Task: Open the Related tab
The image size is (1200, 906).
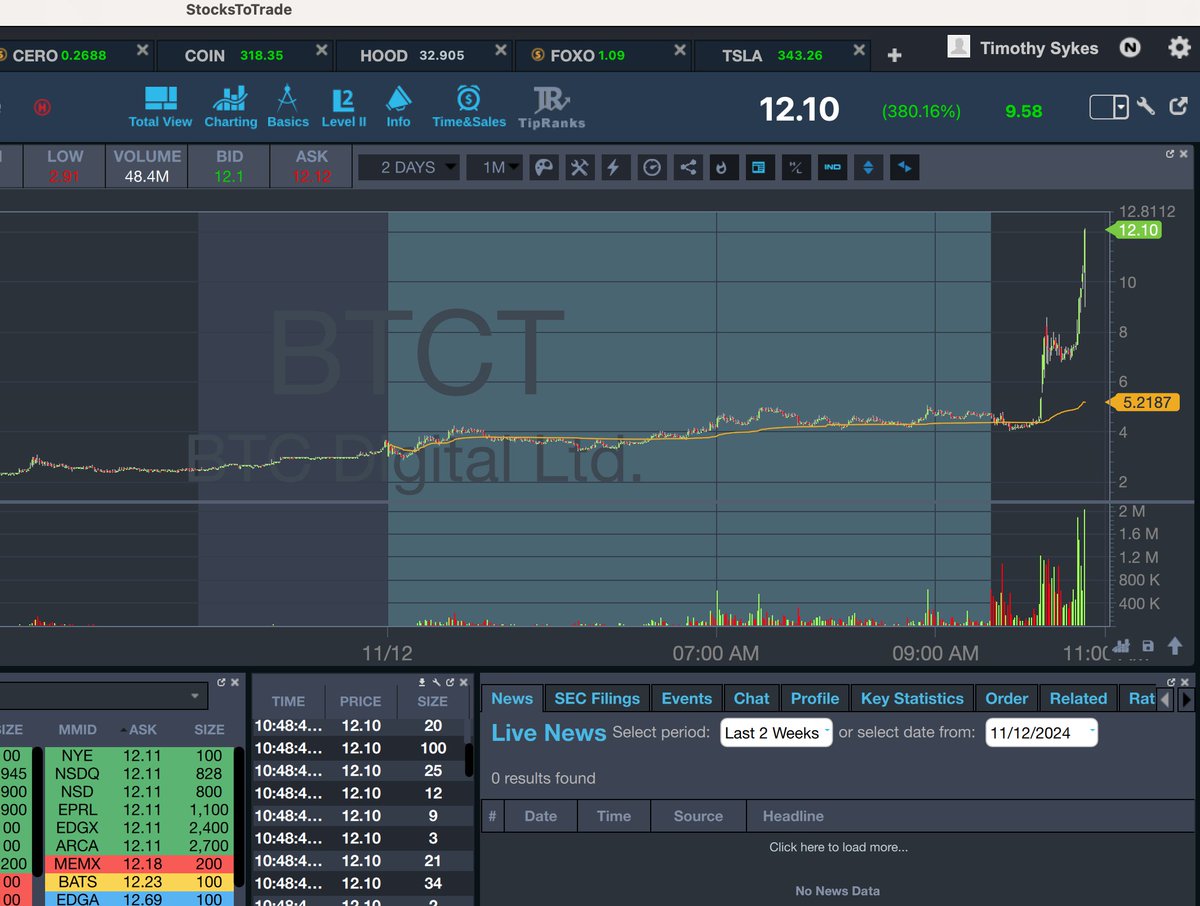Action: click(1078, 698)
